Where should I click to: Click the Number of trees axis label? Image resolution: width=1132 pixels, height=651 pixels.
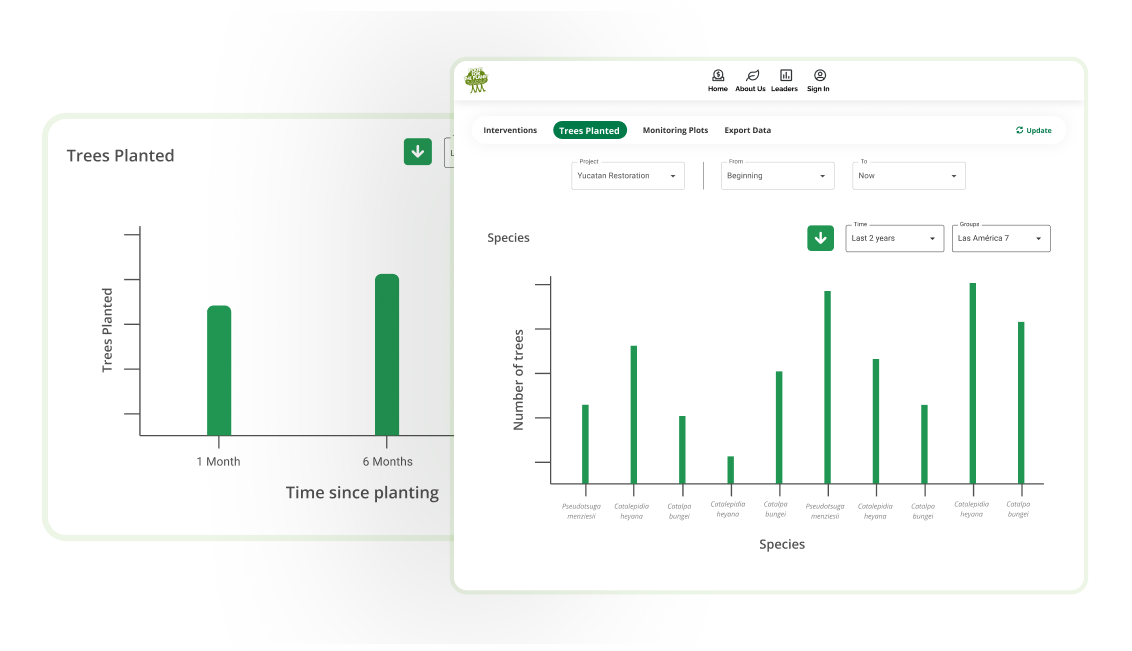pyautogui.click(x=518, y=380)
